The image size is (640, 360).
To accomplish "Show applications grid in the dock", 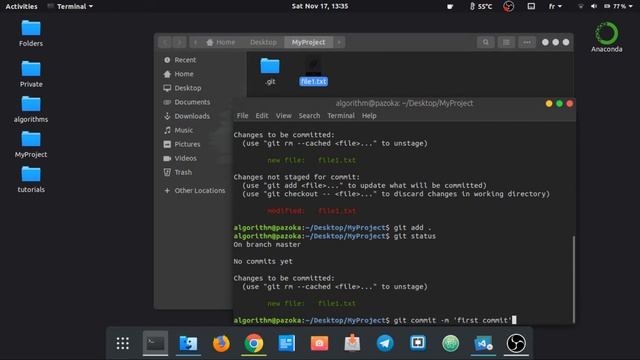I will pyautogui.click(x=122, y=343).
